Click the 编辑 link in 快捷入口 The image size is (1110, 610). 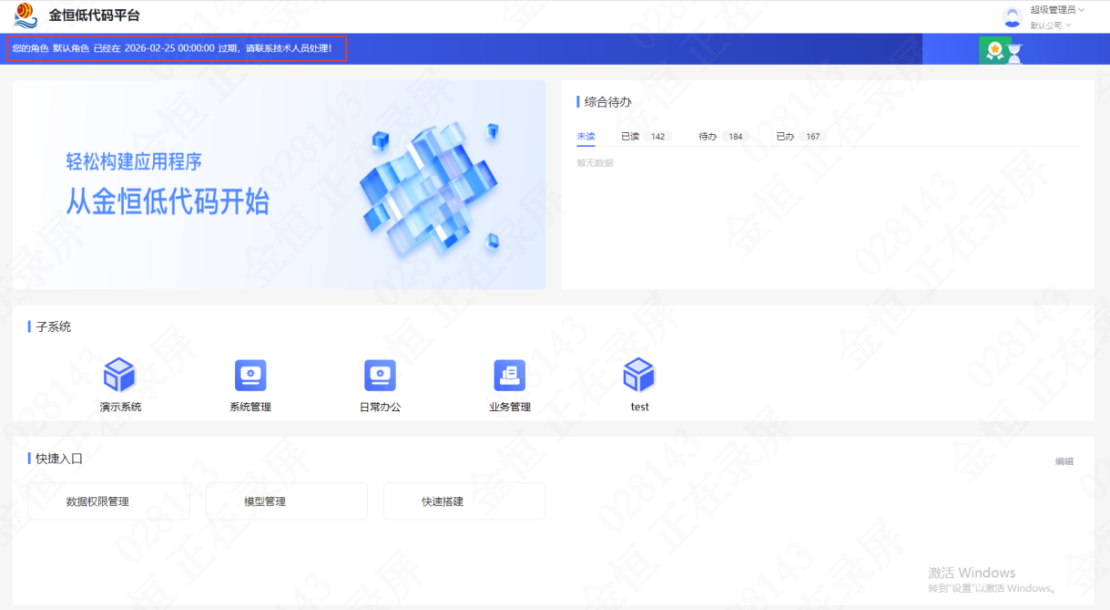1064,461
